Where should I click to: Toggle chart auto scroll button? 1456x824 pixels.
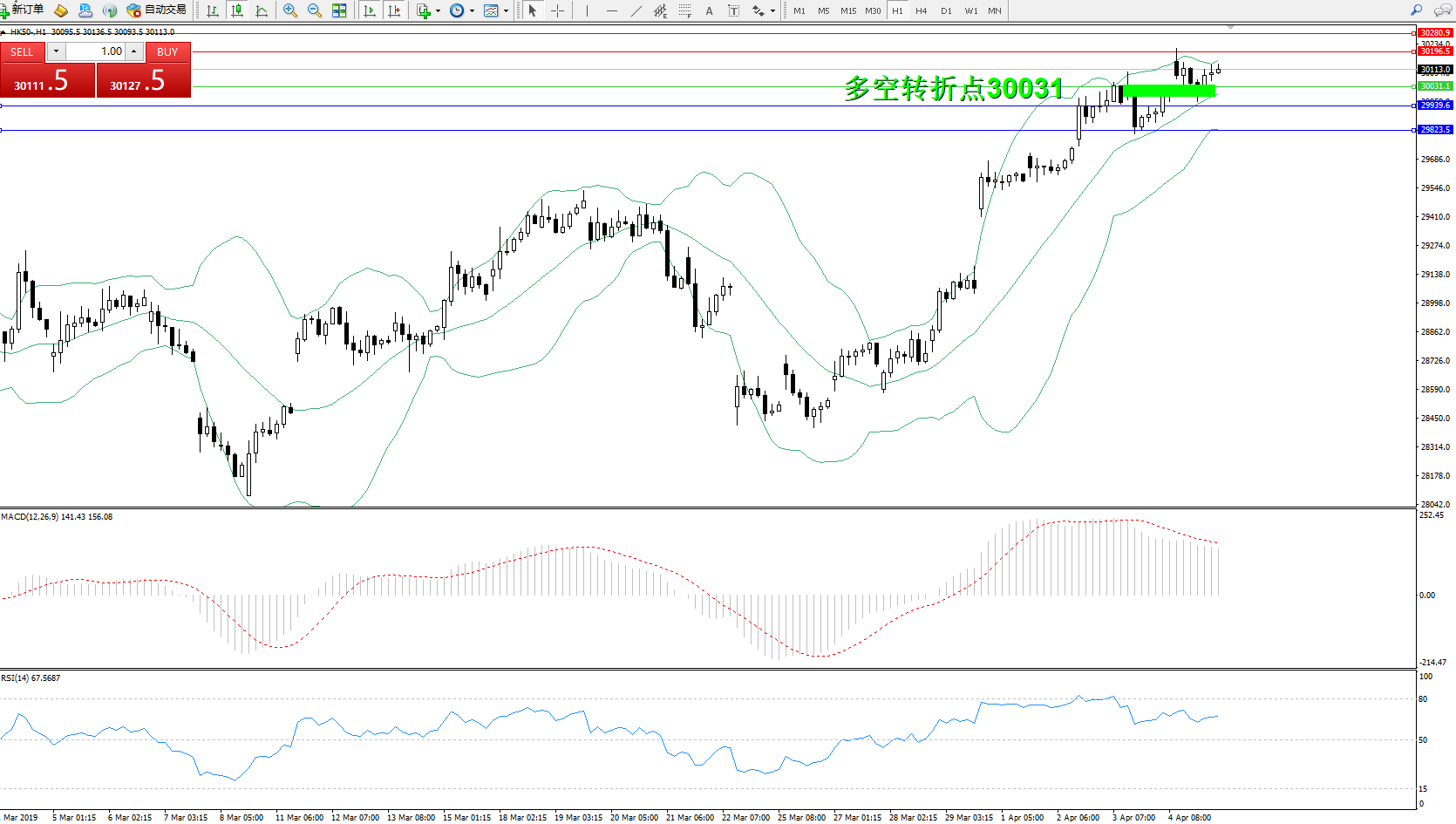370,10
